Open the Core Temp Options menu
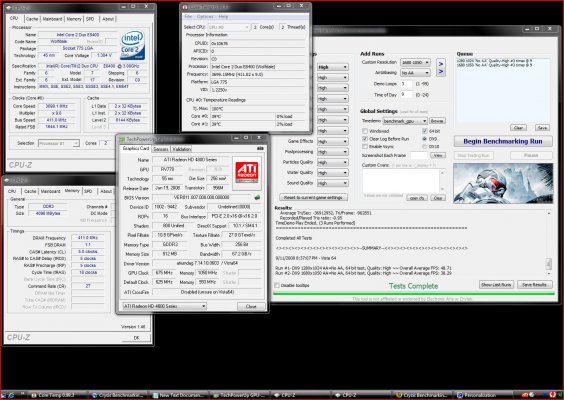The image size is (564, 400). tap(205, 17)
